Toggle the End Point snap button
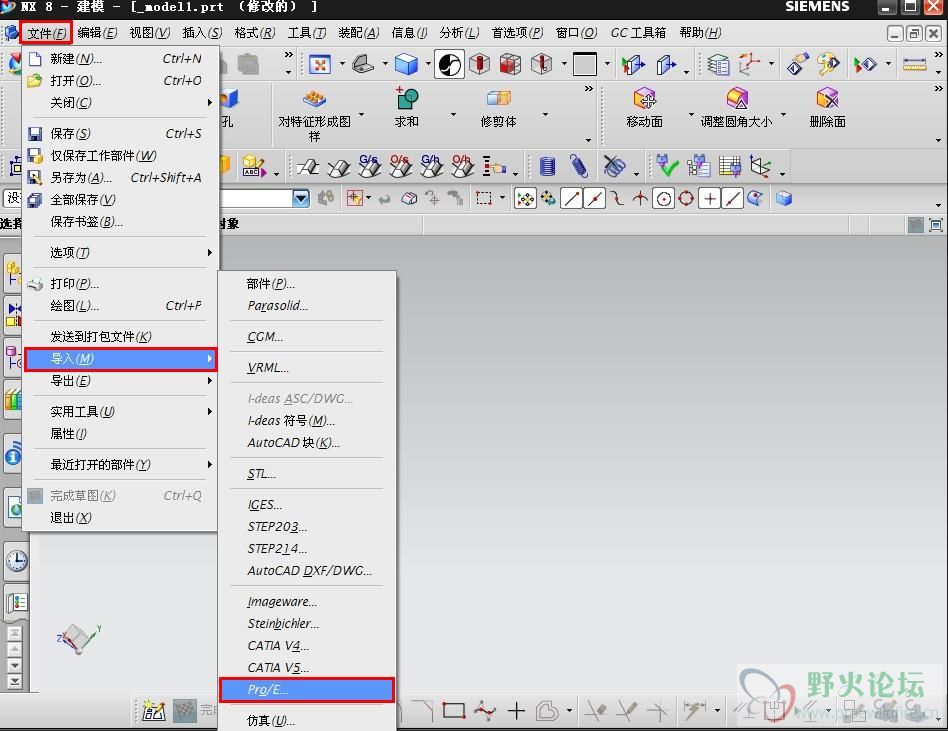The width and height of the screenshot is (948, 731). 571,198
